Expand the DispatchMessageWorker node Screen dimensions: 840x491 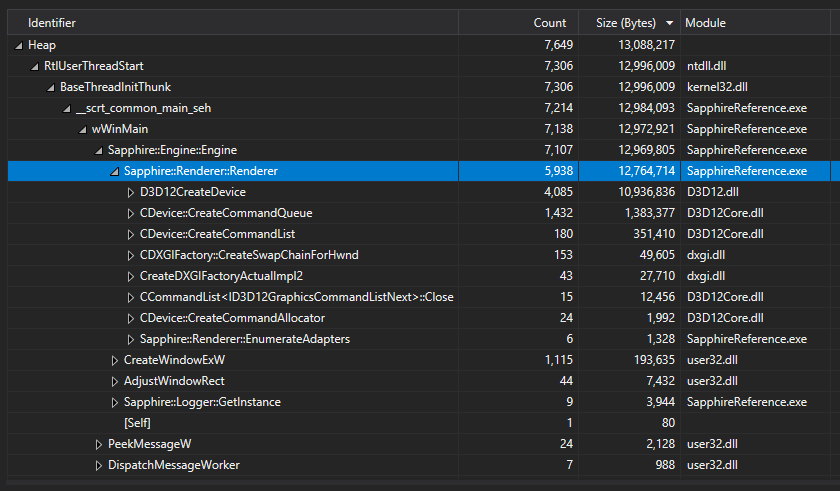click(x=99, y=465)
